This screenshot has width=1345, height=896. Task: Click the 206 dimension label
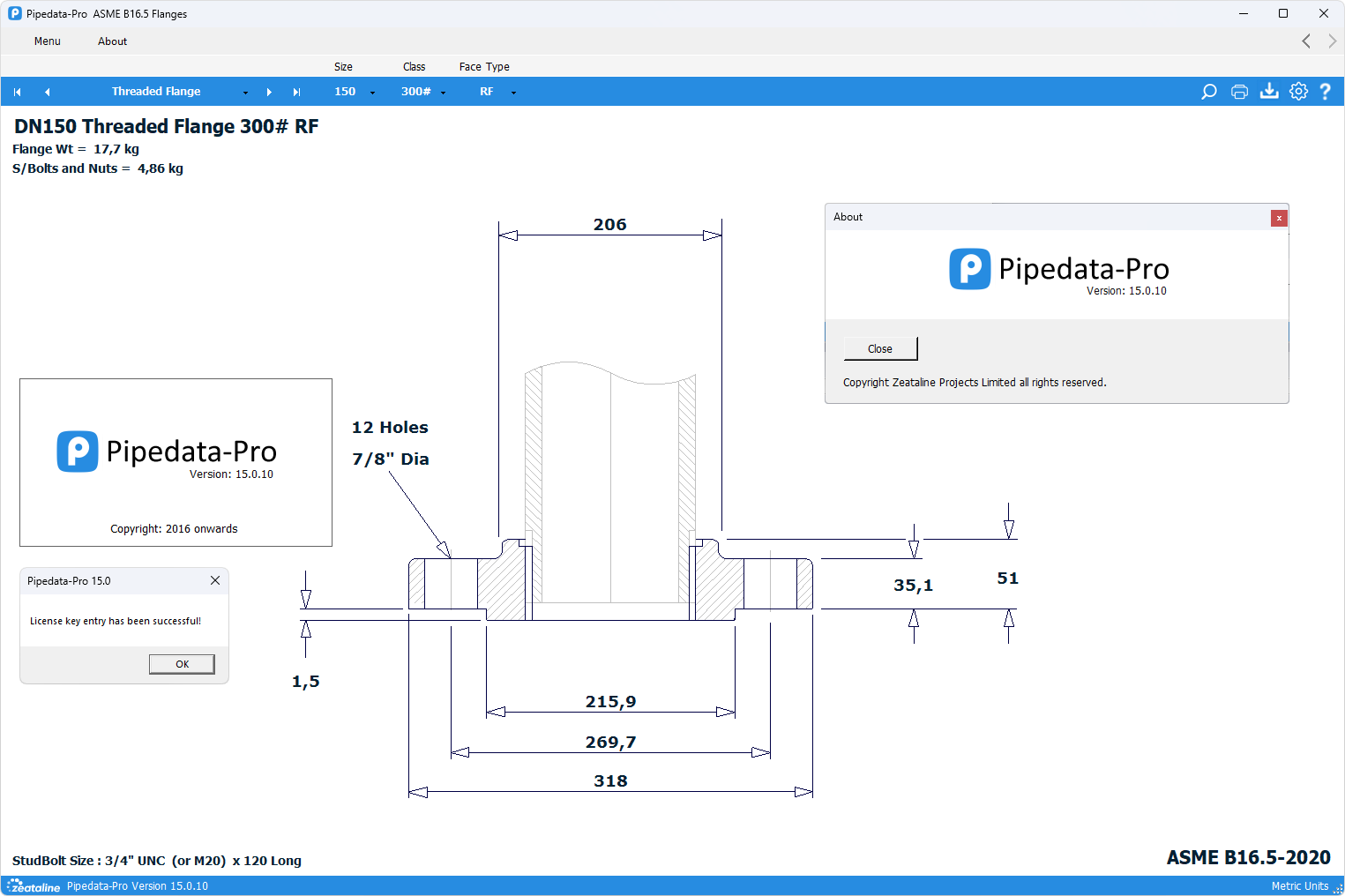point(609,224)
